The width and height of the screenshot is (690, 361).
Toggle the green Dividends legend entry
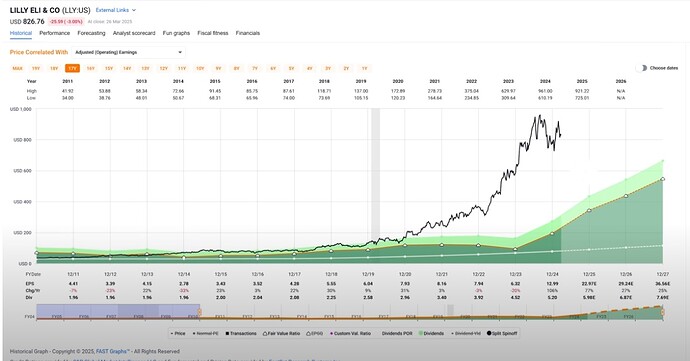pyautogui.click(x=431, y=333)
